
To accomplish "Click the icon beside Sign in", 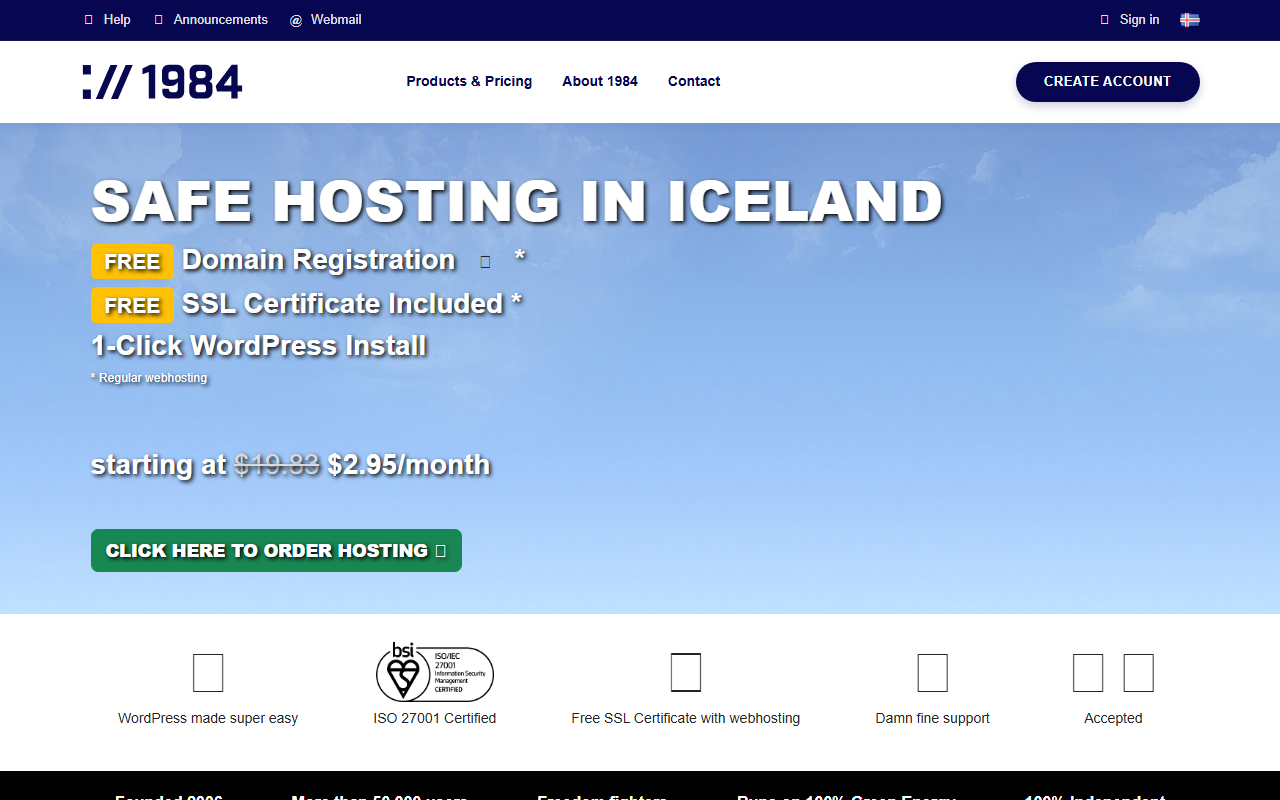I will click(1104, 19).
